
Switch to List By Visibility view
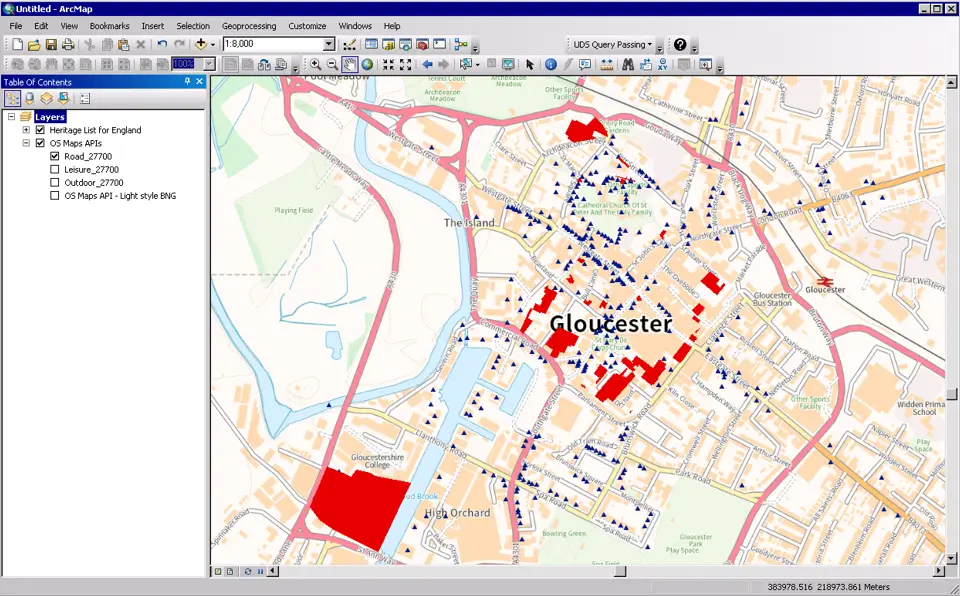point(47,98)
